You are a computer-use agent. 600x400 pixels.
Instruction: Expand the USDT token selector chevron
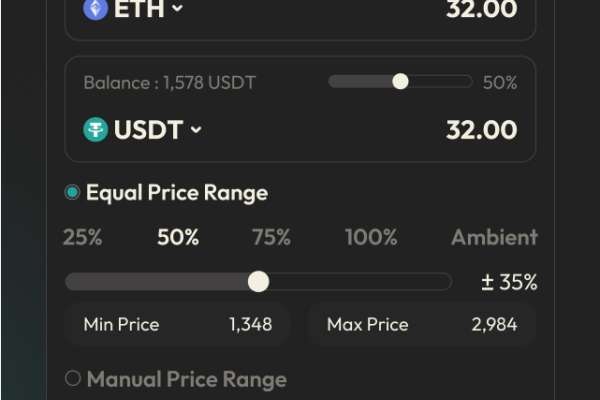(196, 130)
